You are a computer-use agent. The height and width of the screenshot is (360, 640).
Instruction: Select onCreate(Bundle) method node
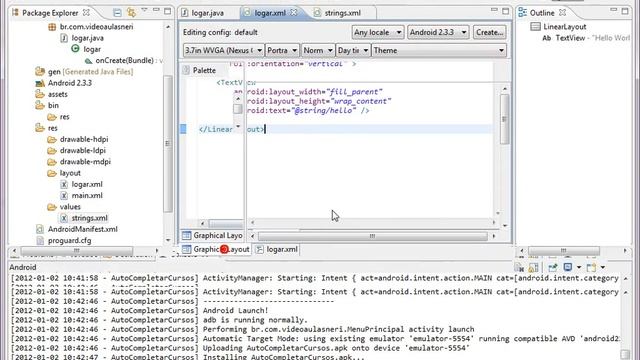124,60
